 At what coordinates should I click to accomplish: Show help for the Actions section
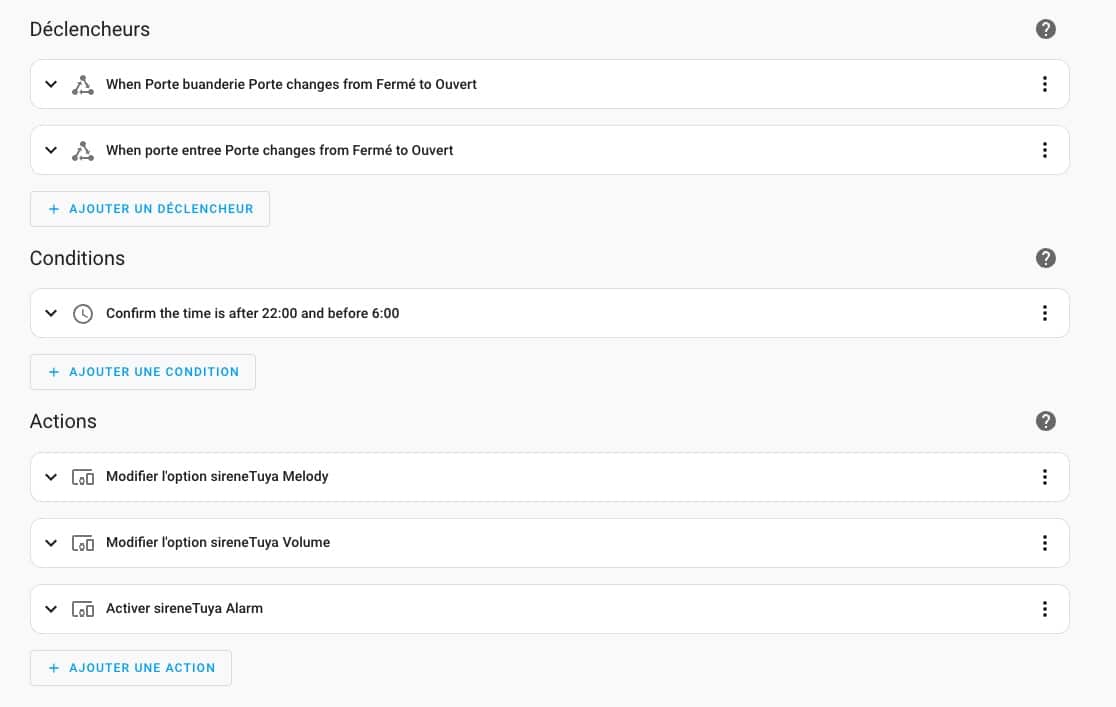click(x=1045, y=421)
